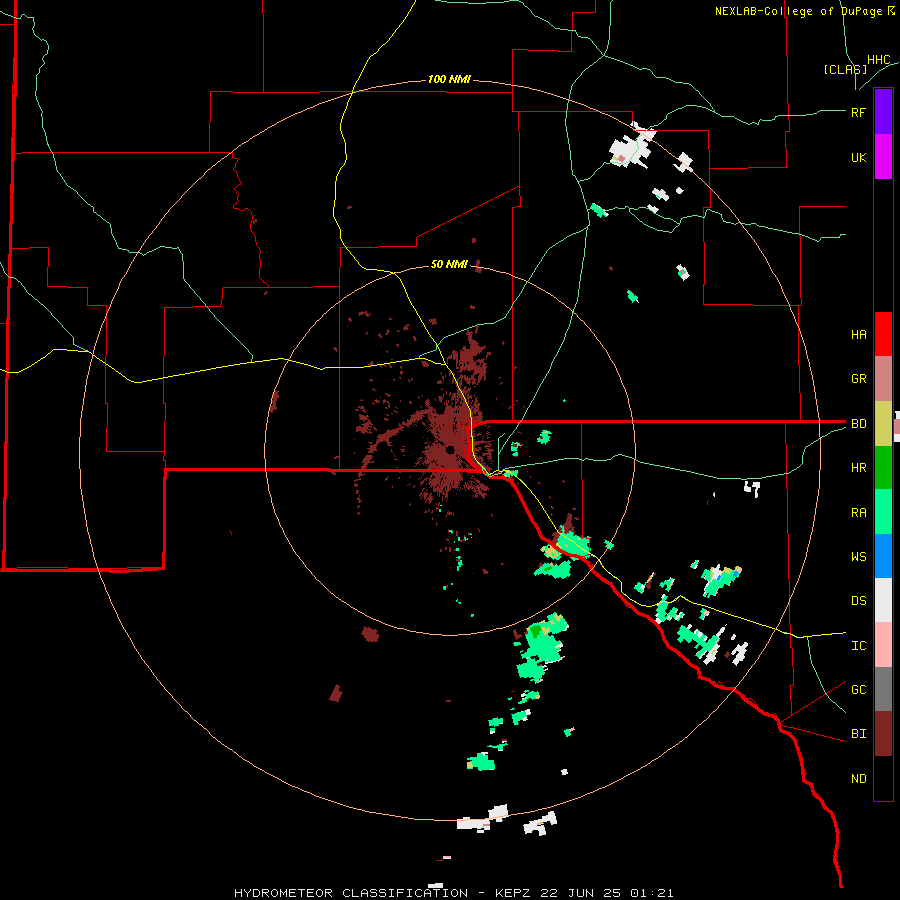Click the 100 NMI range ring label
The image size is (900, 900).
click(449, 79)
